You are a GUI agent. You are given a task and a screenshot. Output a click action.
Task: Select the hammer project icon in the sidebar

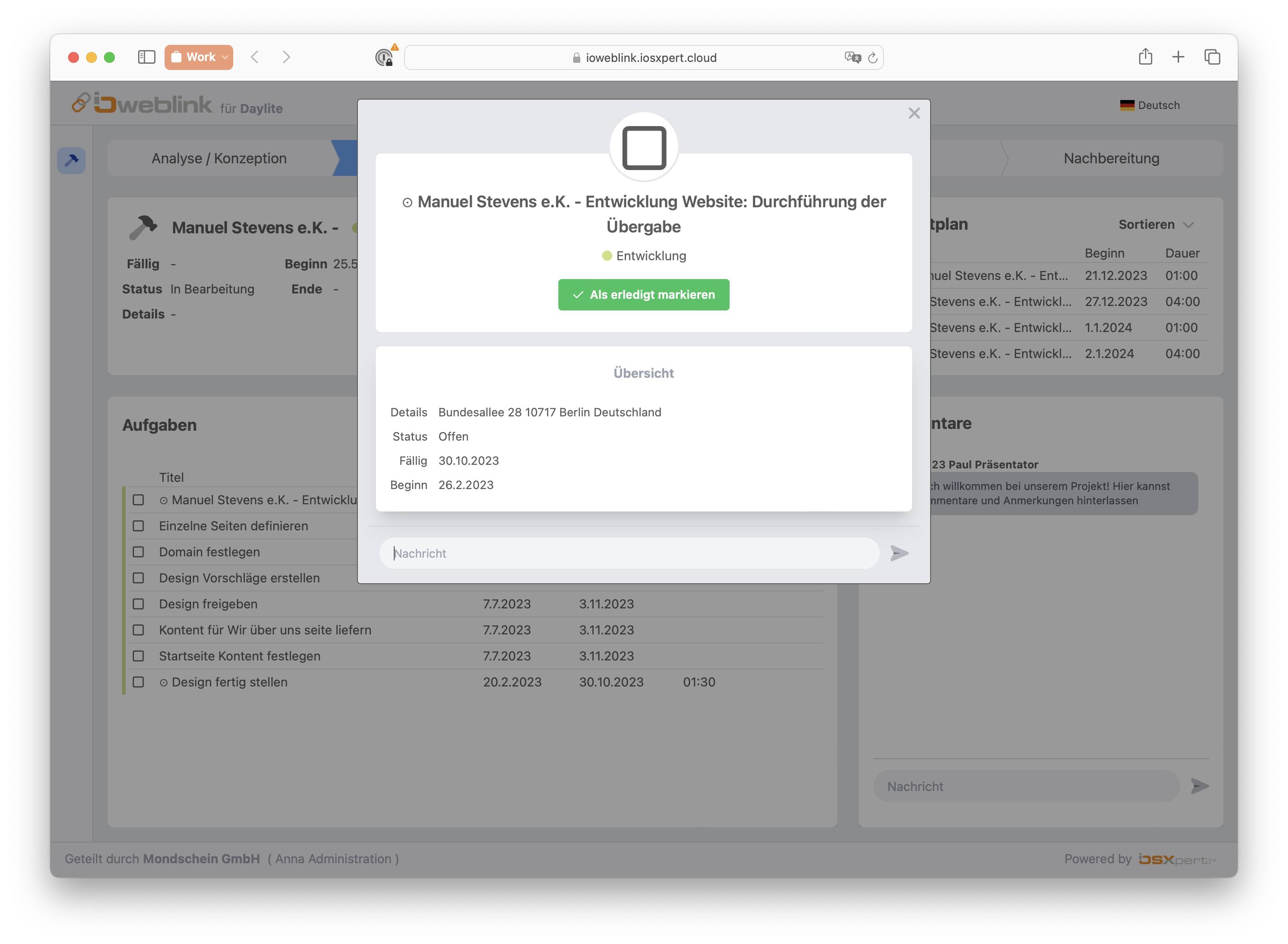point(71,161)
